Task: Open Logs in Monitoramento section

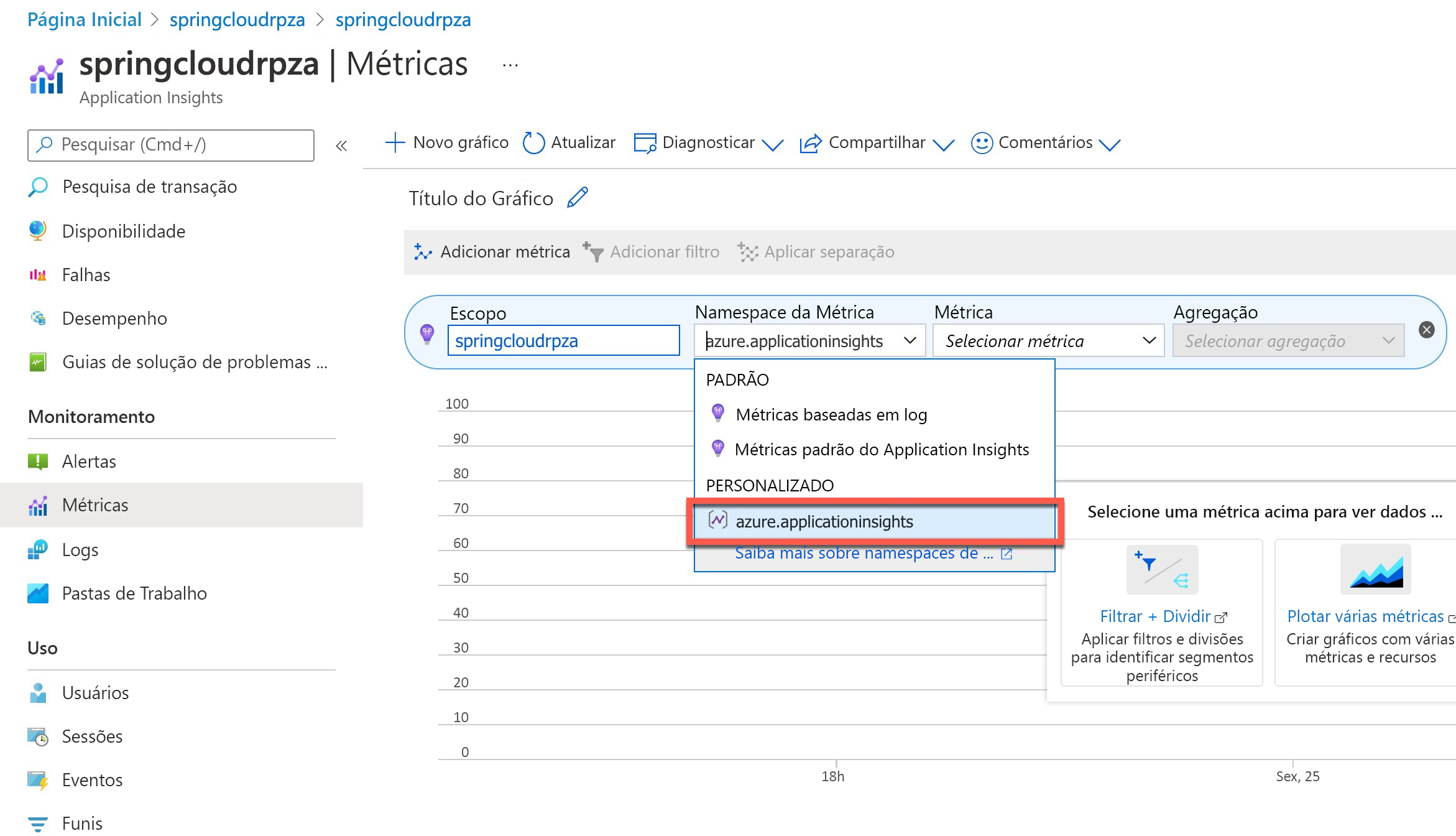Action: click(80, 550)
